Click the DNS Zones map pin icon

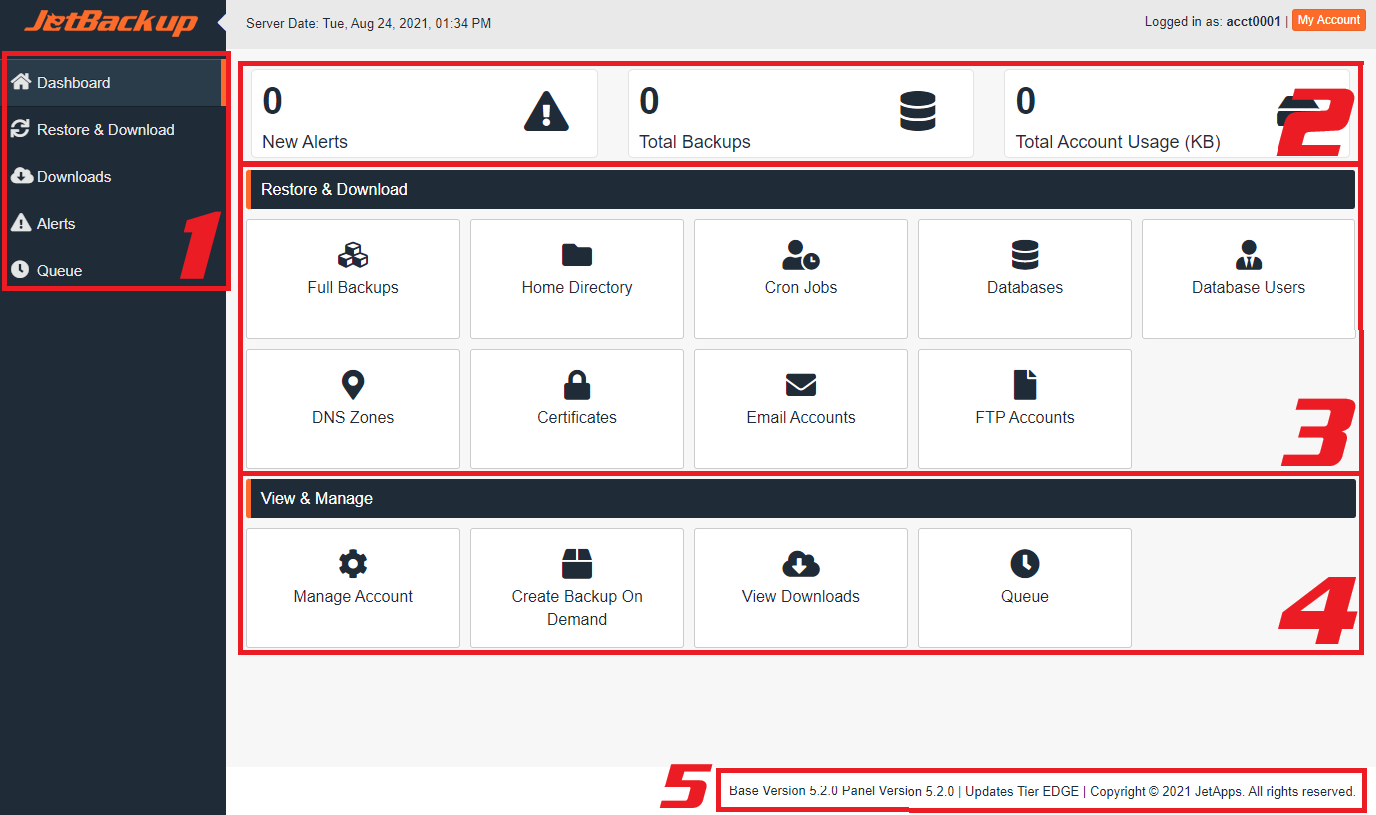[x=352, y=385]
